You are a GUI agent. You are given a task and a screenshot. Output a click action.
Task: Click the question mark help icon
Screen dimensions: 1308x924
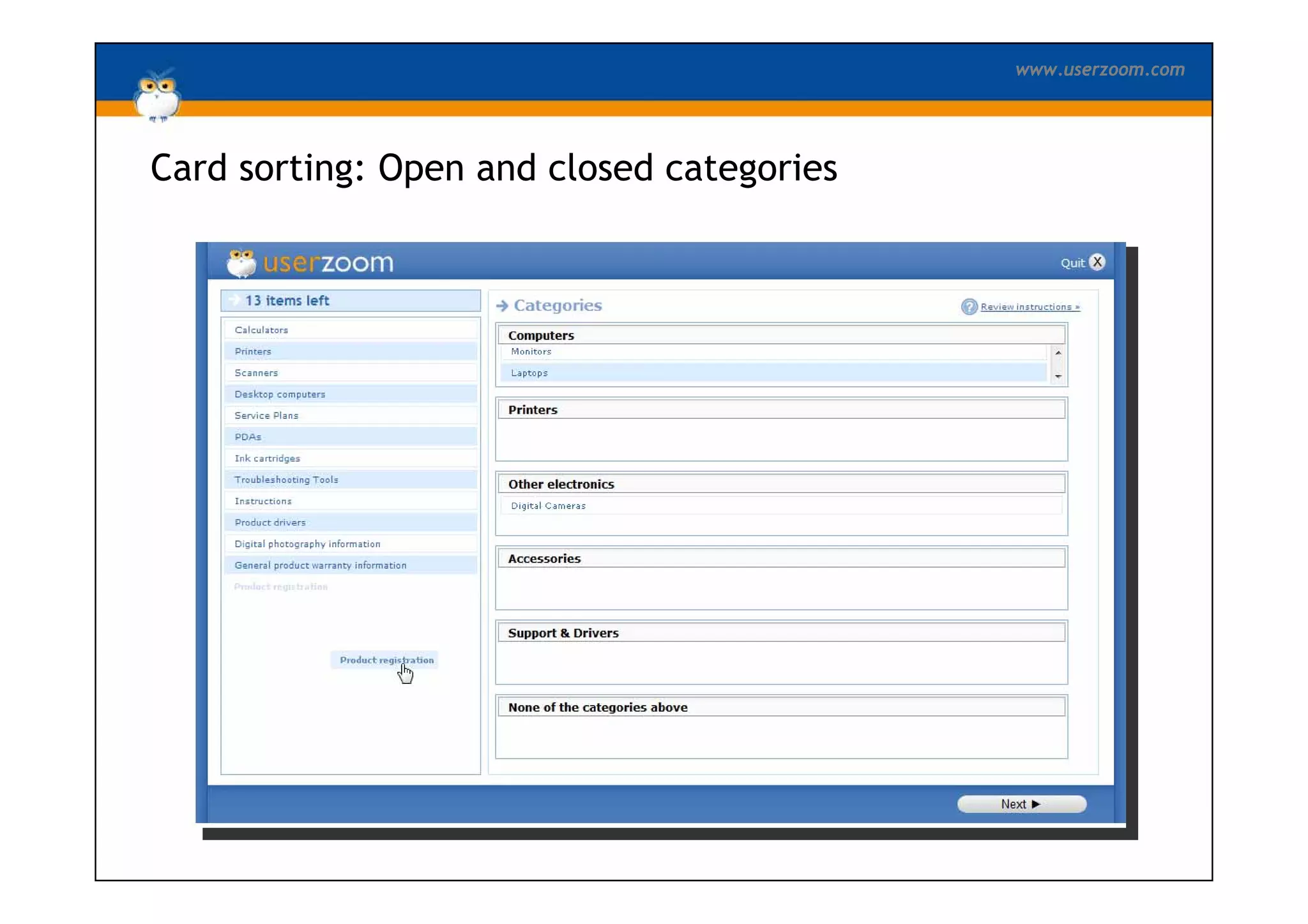click(969, 307)
